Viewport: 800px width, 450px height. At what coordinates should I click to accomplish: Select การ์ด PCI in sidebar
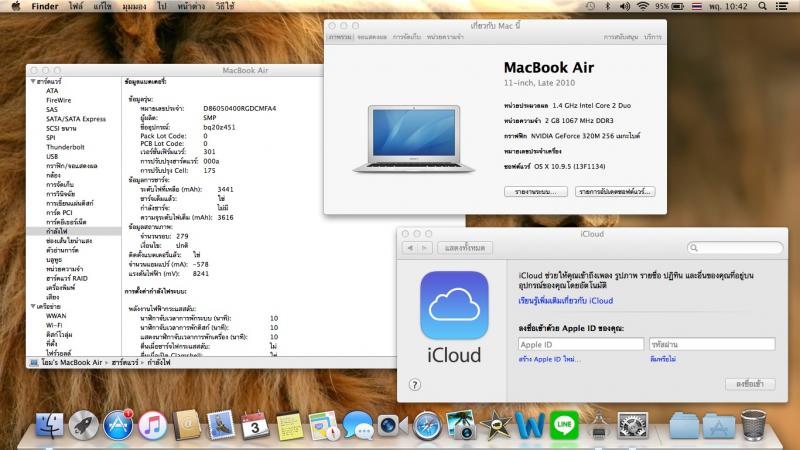tap(59, 212)
